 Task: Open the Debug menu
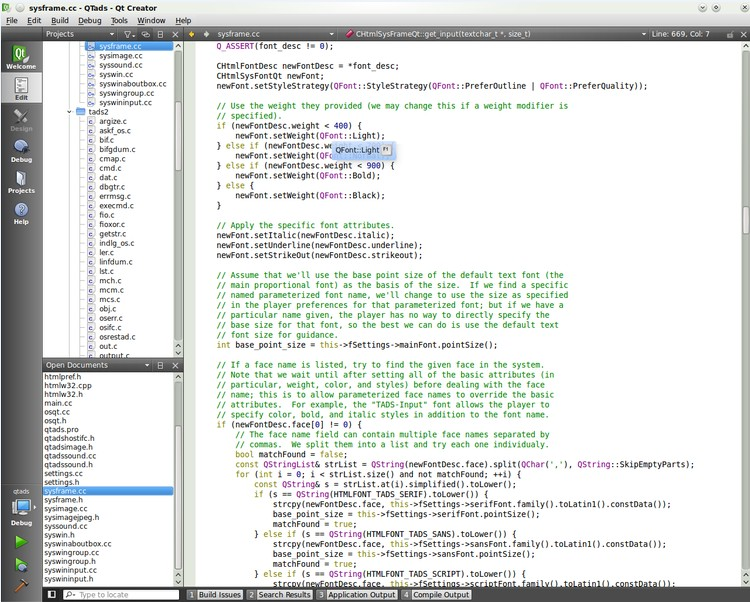pyautogui.click(x=90, y=21)
